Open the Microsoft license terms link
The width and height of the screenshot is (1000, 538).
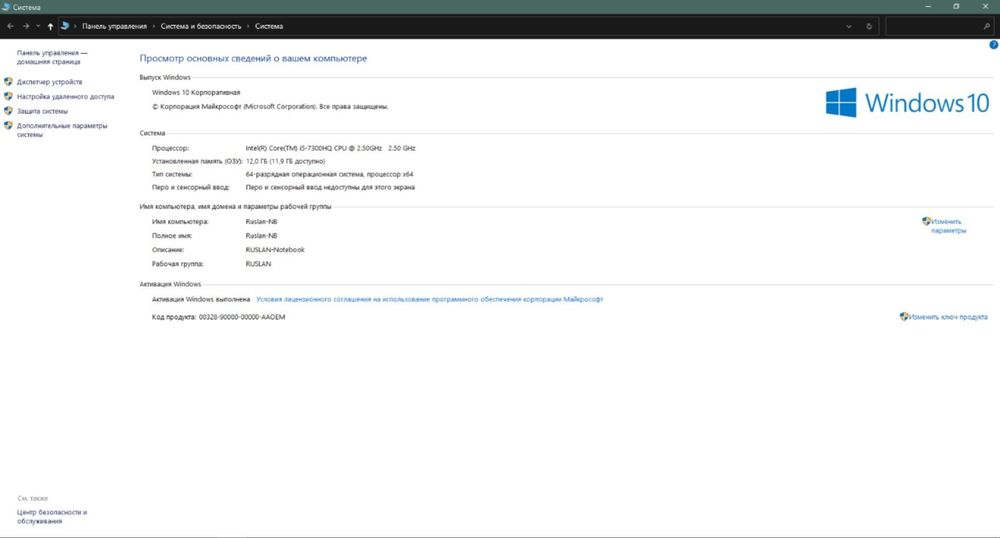[x=430, y=299]
